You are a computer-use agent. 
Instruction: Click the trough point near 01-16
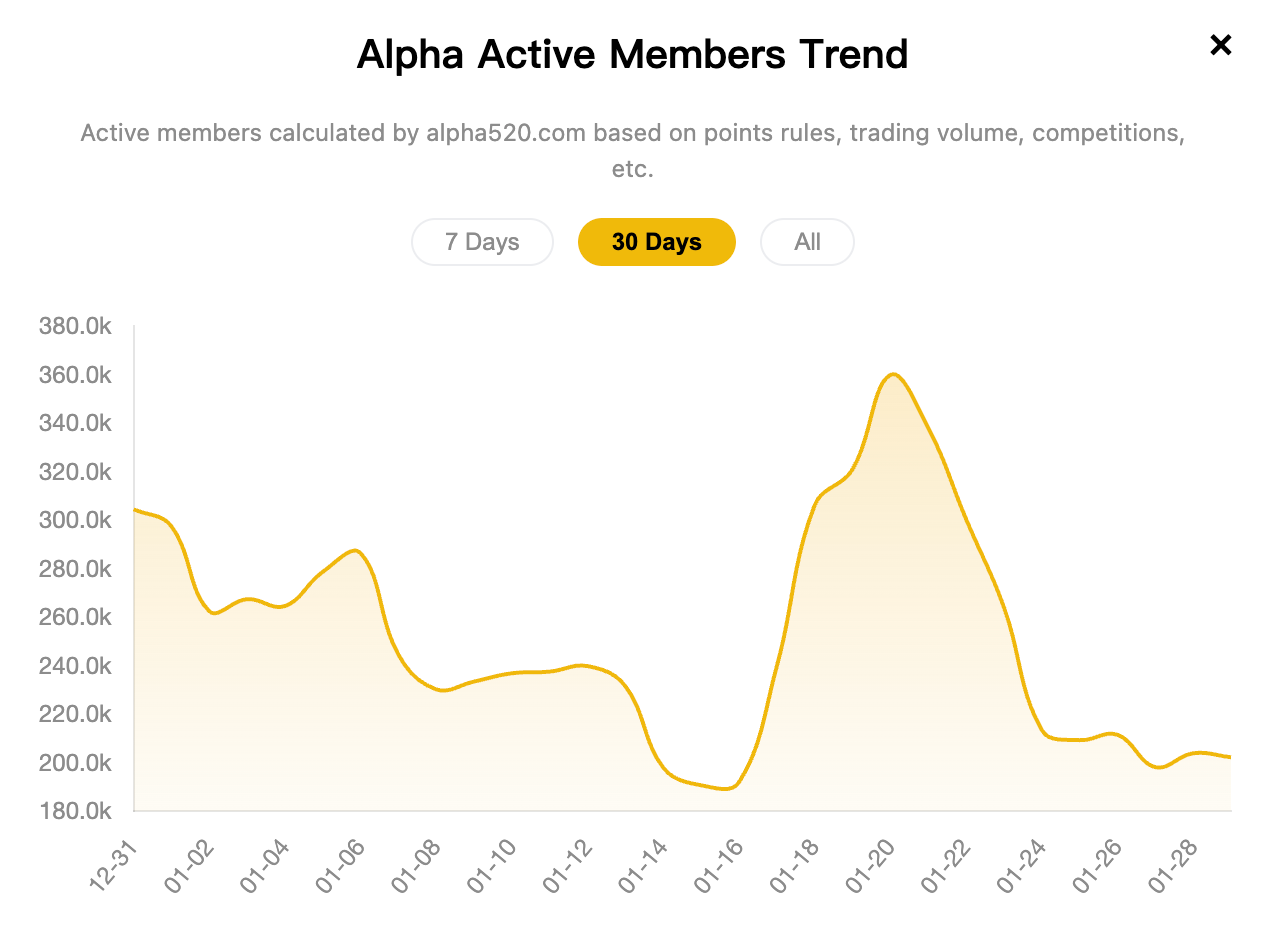pos(723,789)
